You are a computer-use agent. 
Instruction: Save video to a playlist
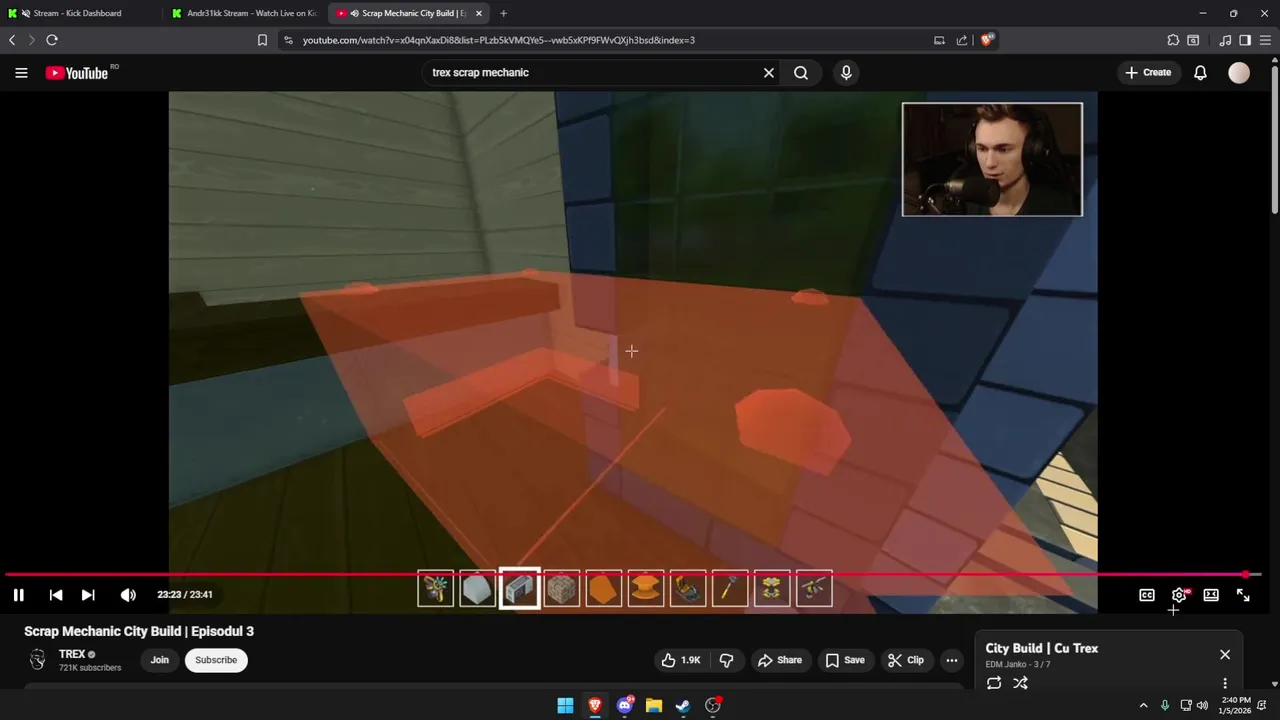845,660
